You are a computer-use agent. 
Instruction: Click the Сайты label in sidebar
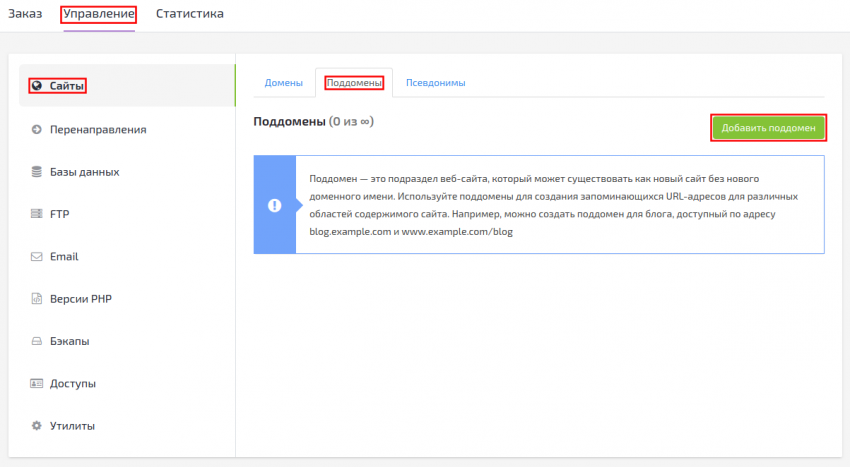click(67, 86)
